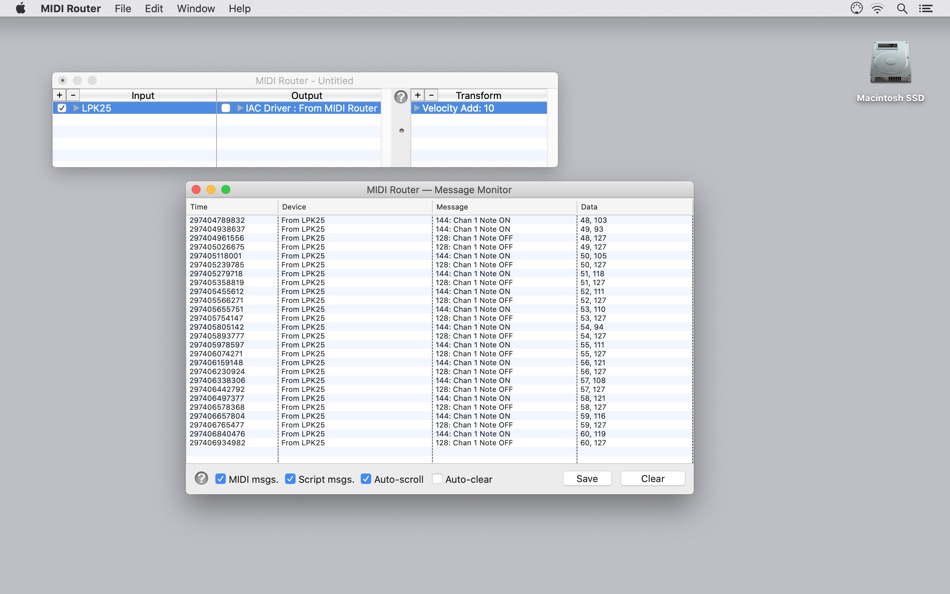Screen dimensions: 950x594
Task: Click data value 60, 119
Action: (593, 433)
